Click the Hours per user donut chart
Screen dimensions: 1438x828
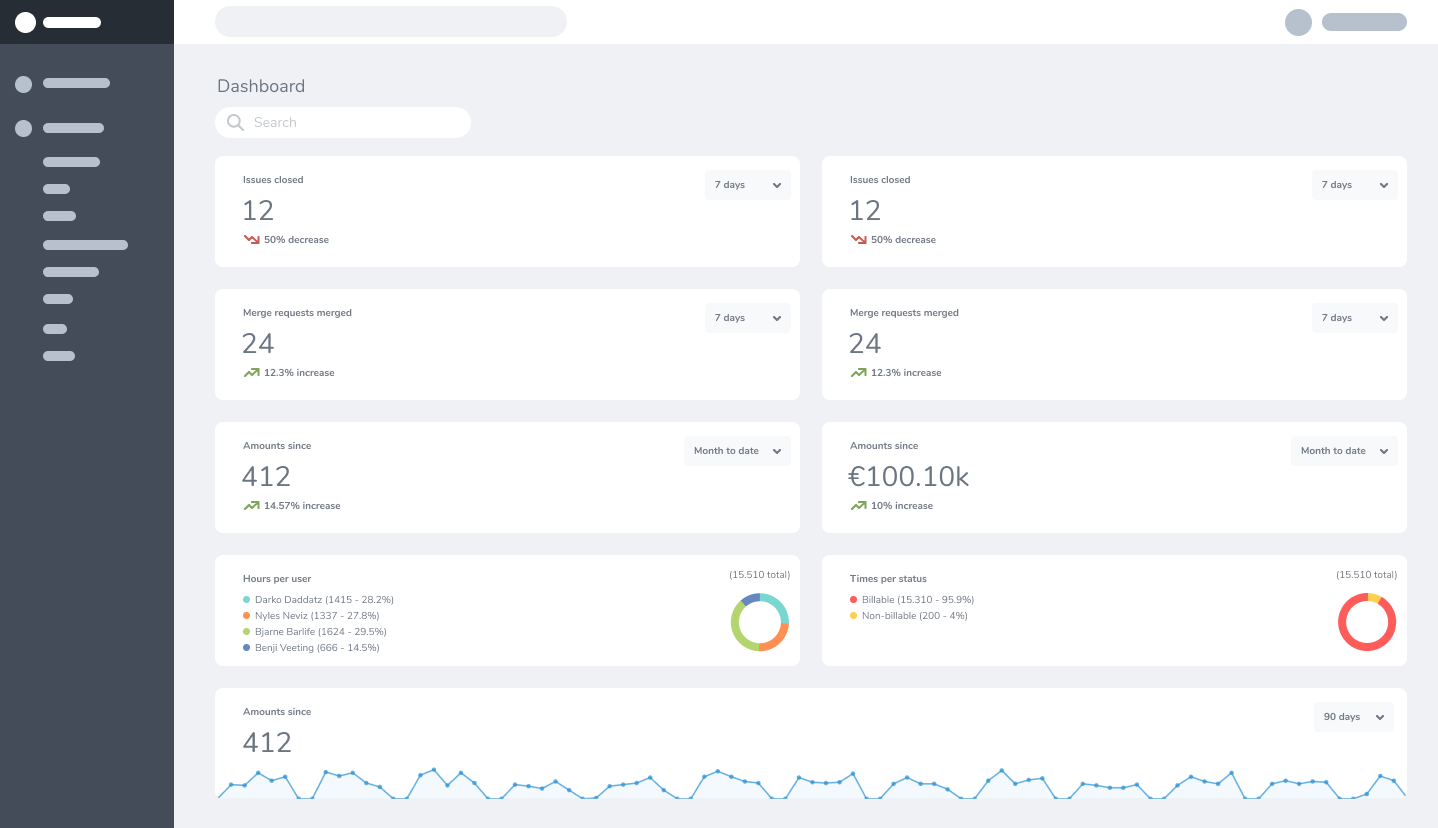tap(759, 622)
